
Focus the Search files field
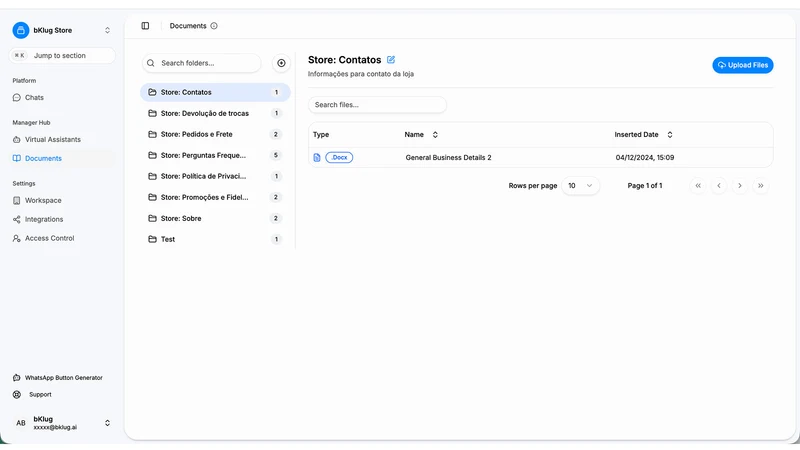click(x=377, y=105)
